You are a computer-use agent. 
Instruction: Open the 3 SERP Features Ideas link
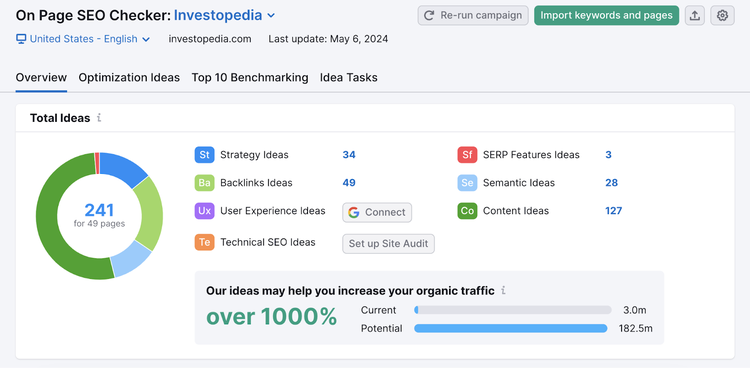coord(608,155)
